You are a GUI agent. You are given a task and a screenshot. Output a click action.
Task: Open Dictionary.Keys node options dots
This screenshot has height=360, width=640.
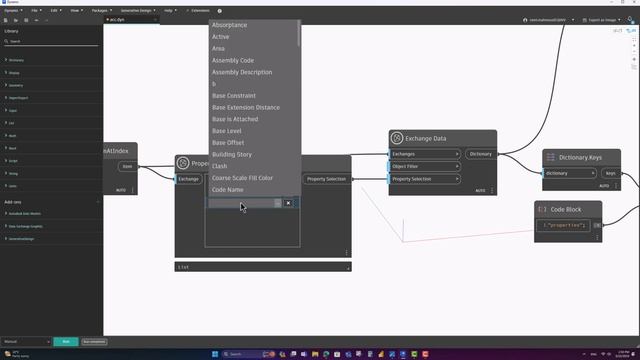616,186
